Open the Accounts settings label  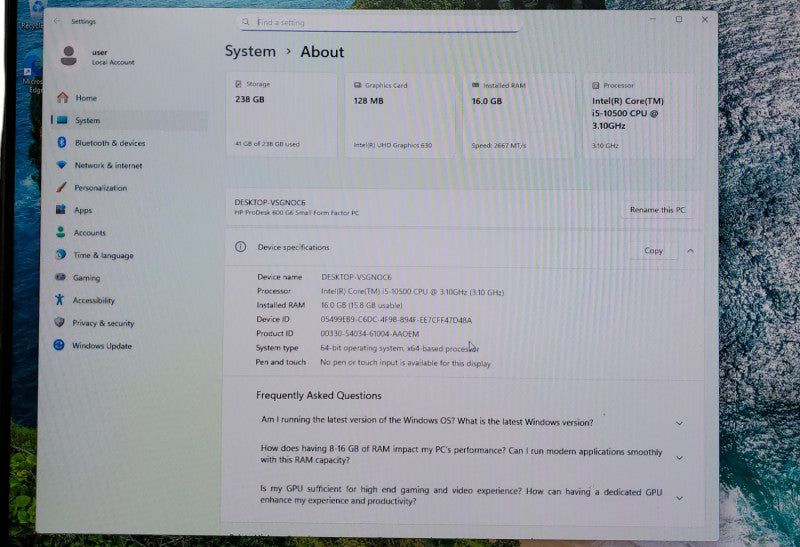pyautogui.click(x=90, y=233)
